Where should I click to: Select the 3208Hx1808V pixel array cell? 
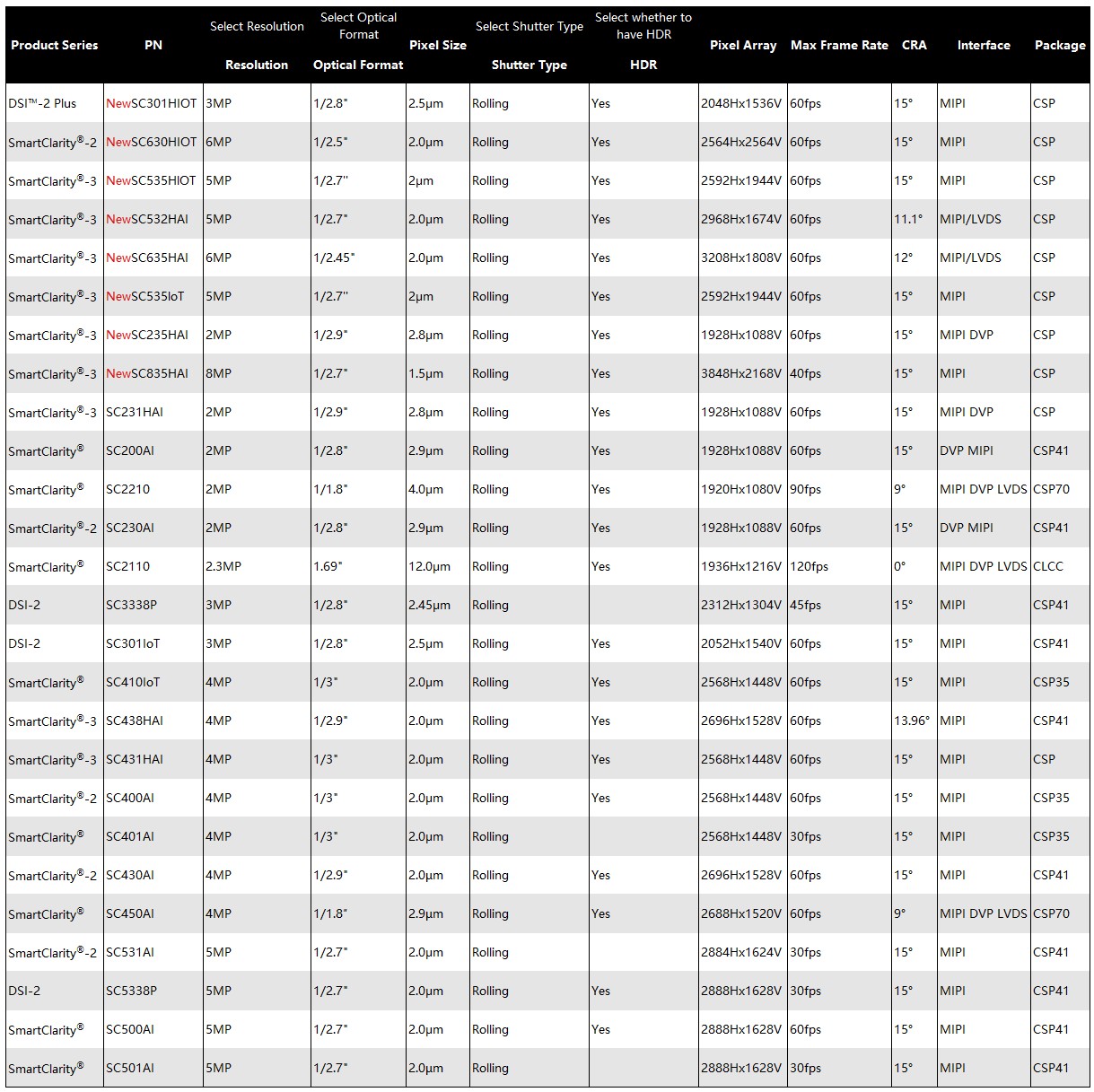(741, 258)
